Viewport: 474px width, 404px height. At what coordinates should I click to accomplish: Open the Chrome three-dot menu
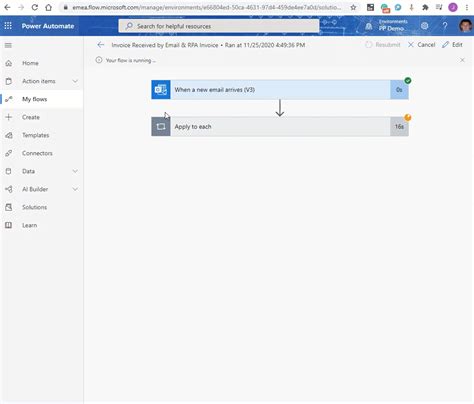point(467,7)
